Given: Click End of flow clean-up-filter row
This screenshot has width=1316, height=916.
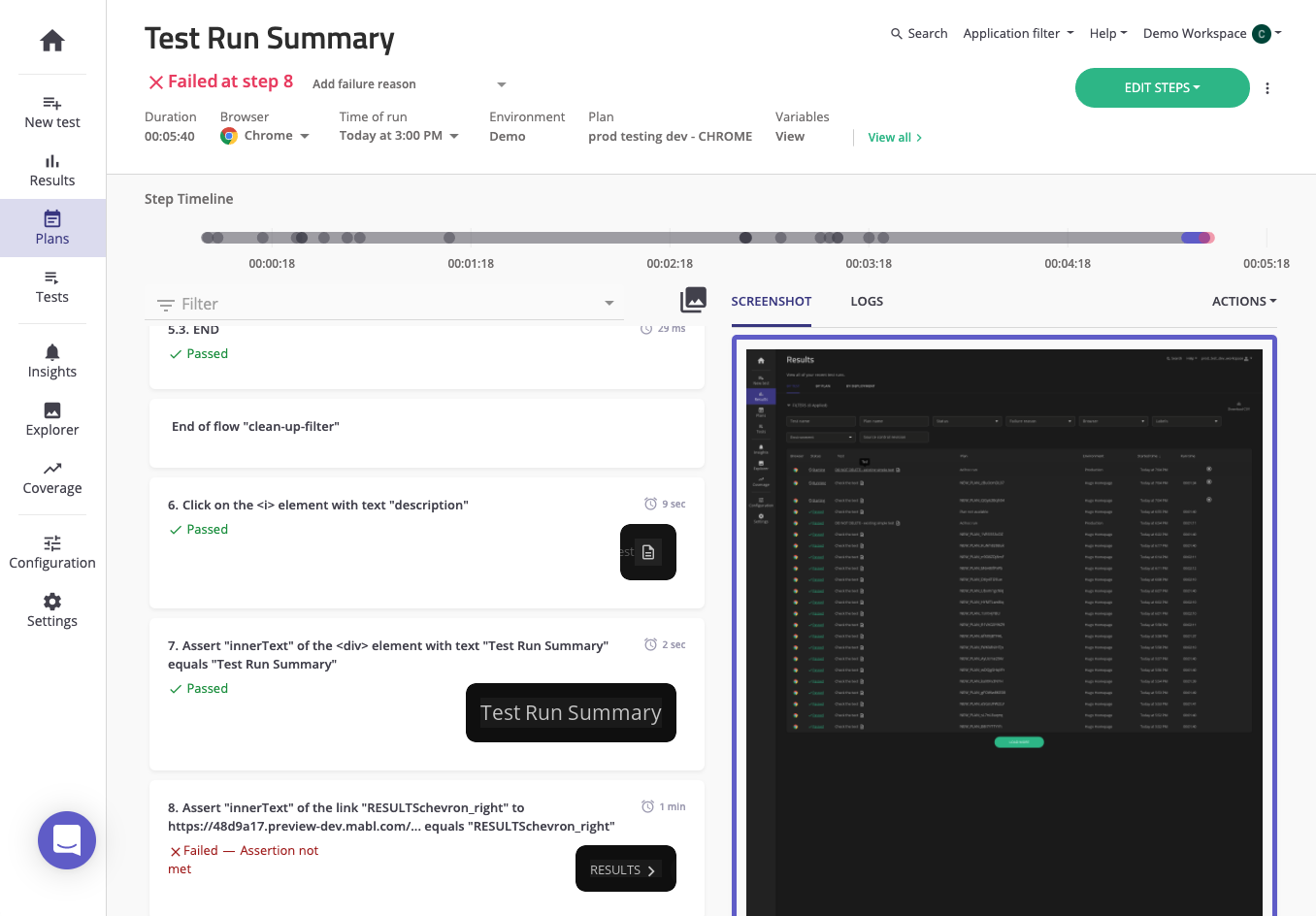Looking at the screenshot, I should pos(427,433).
